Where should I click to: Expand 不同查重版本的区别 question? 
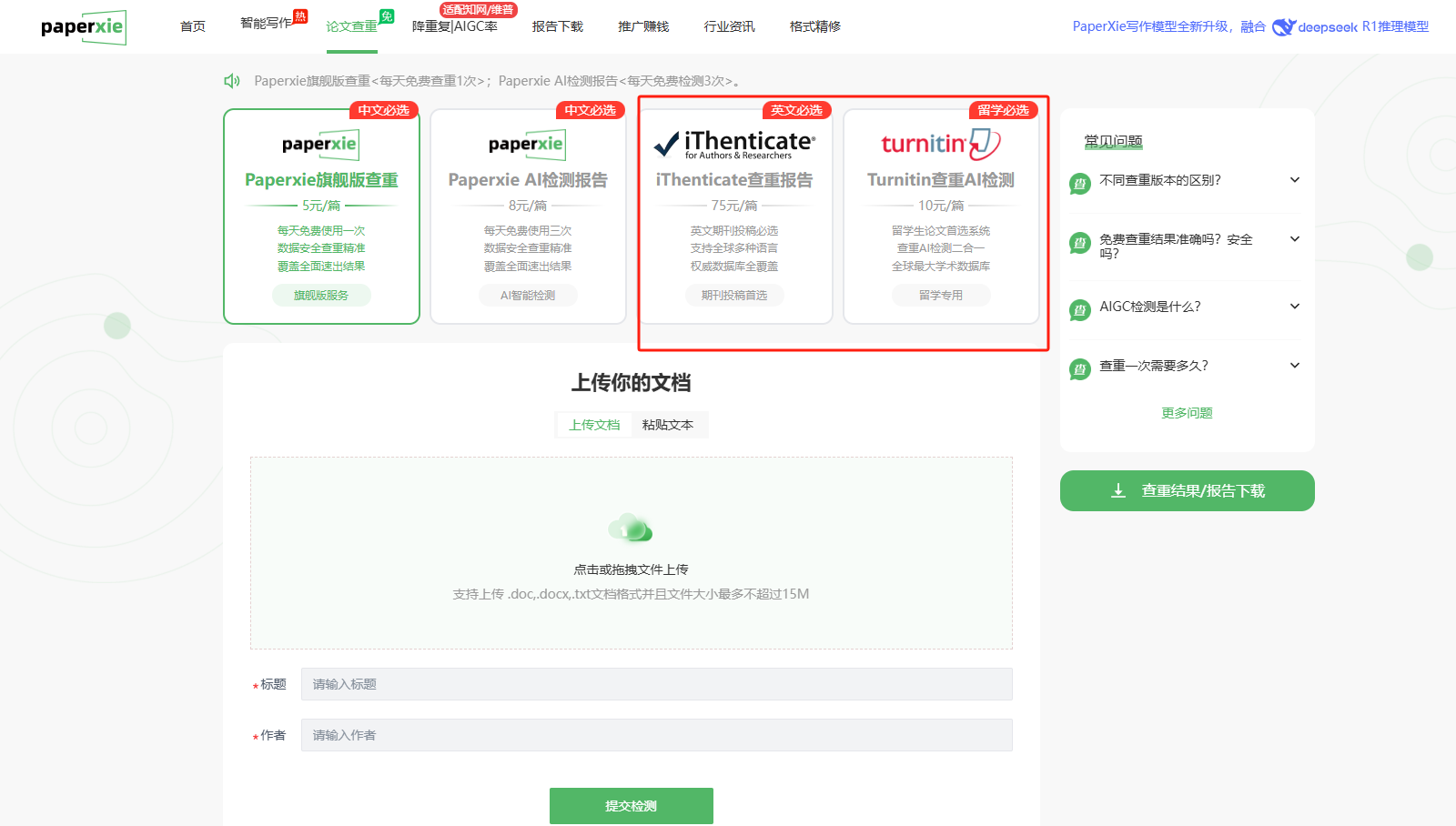pos(1295,180)
